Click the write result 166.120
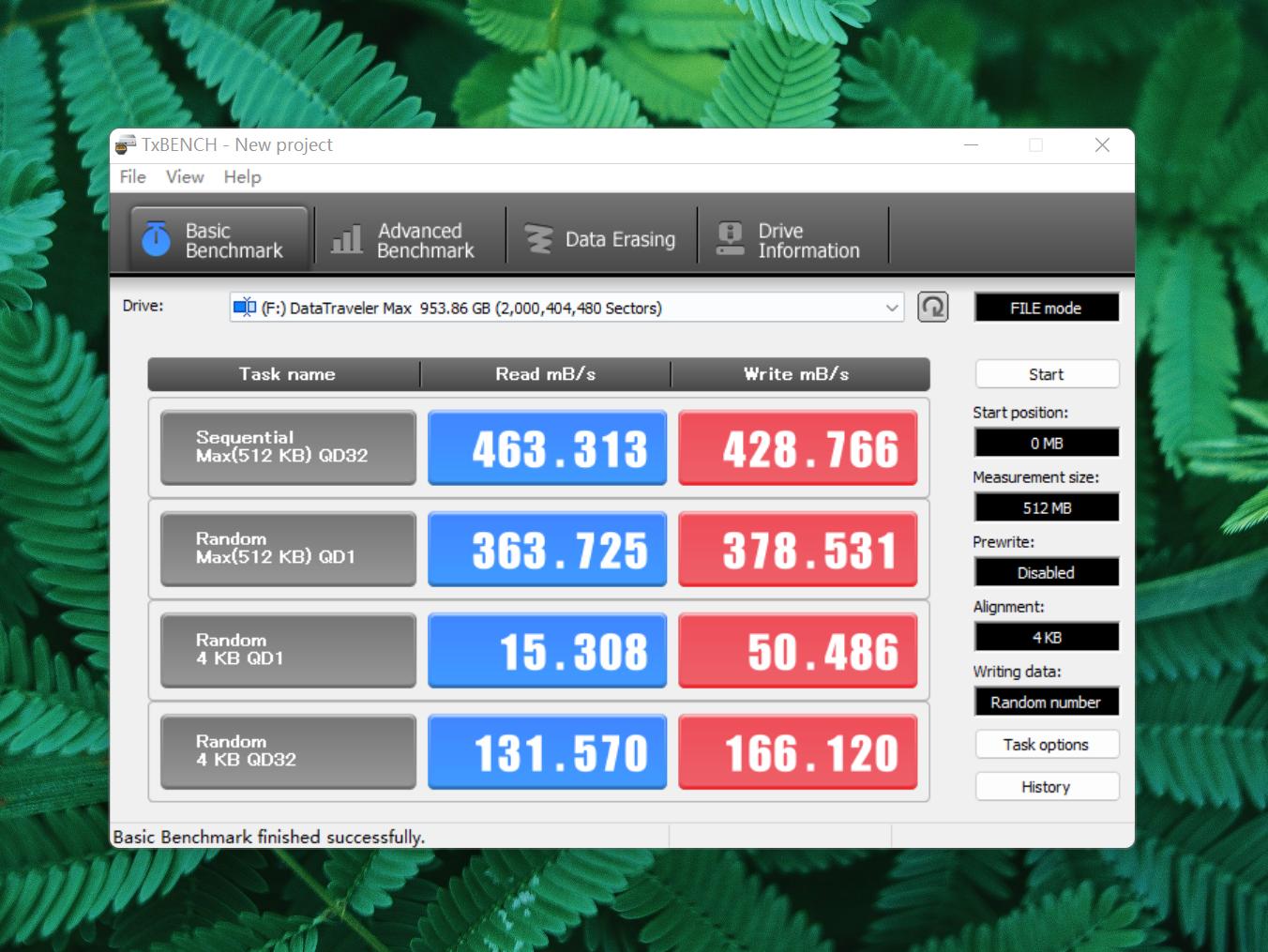 click(798, 751)
